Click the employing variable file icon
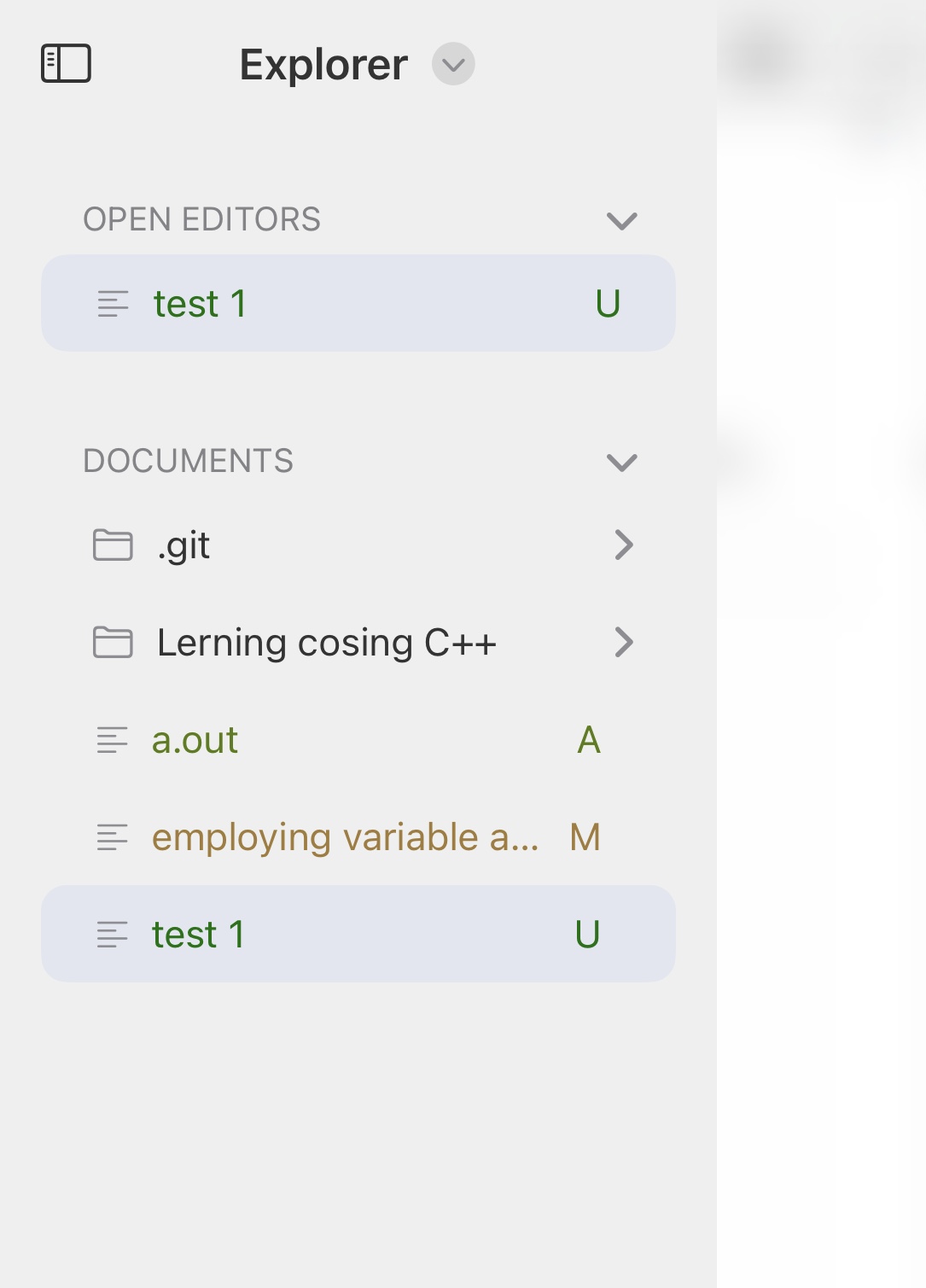This screenshot has width=926, height=1288. click(113, 837)
